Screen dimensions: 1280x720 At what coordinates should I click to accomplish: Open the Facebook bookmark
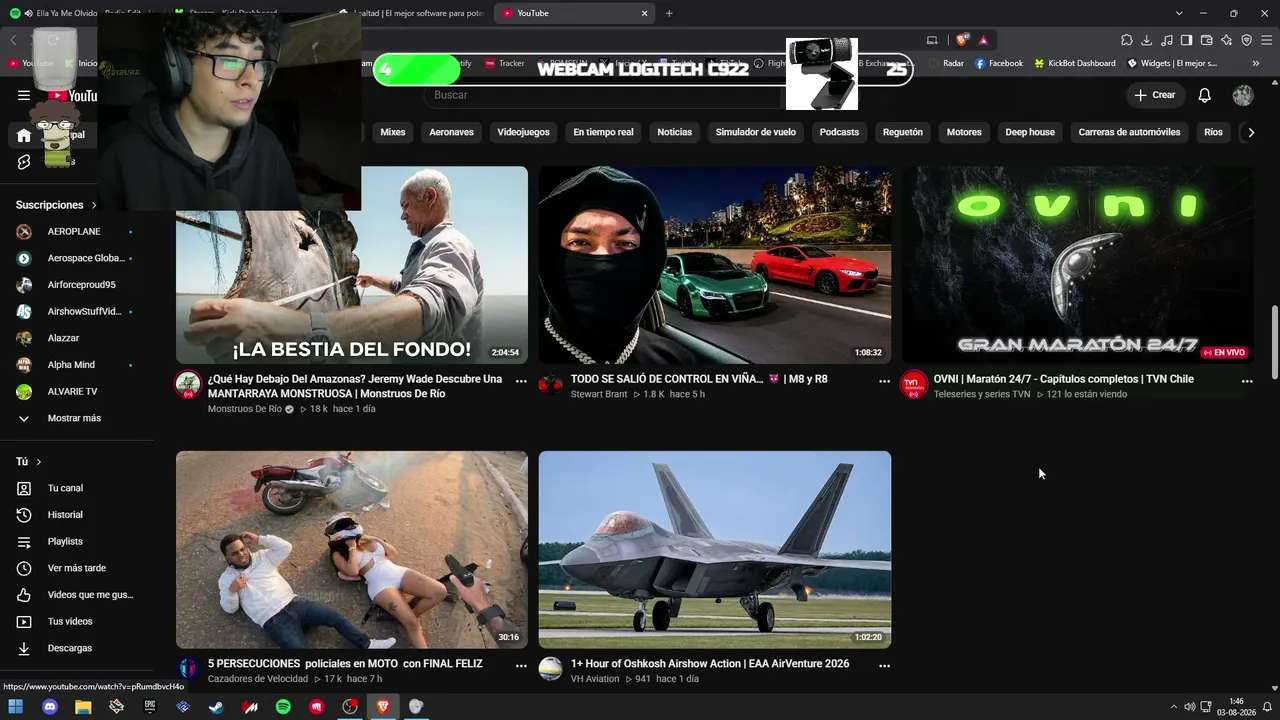pos(998,63)
